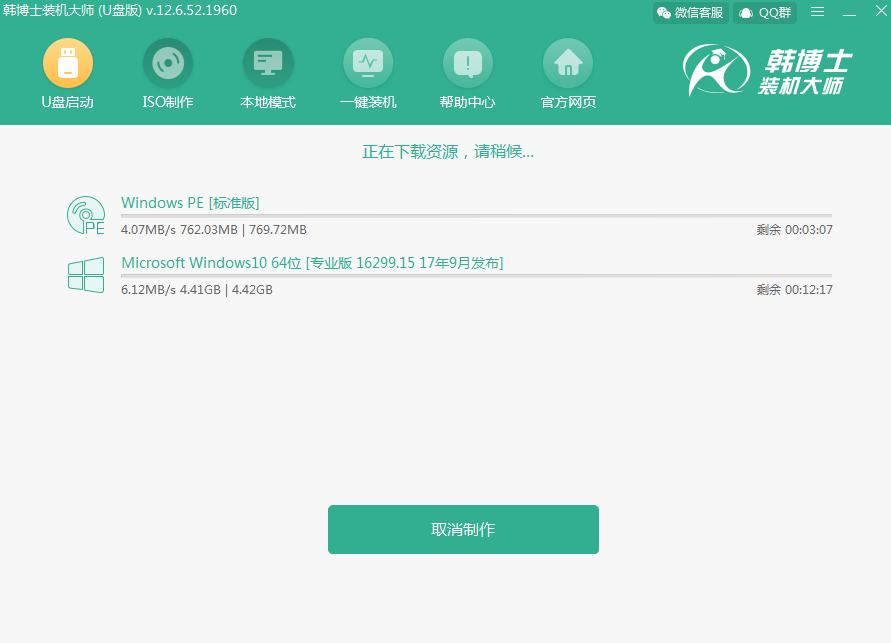Screen dimensions: 891x643
Task: Open the ISO制作 (ISO creation) tool
Action: [x=167, y=73]
